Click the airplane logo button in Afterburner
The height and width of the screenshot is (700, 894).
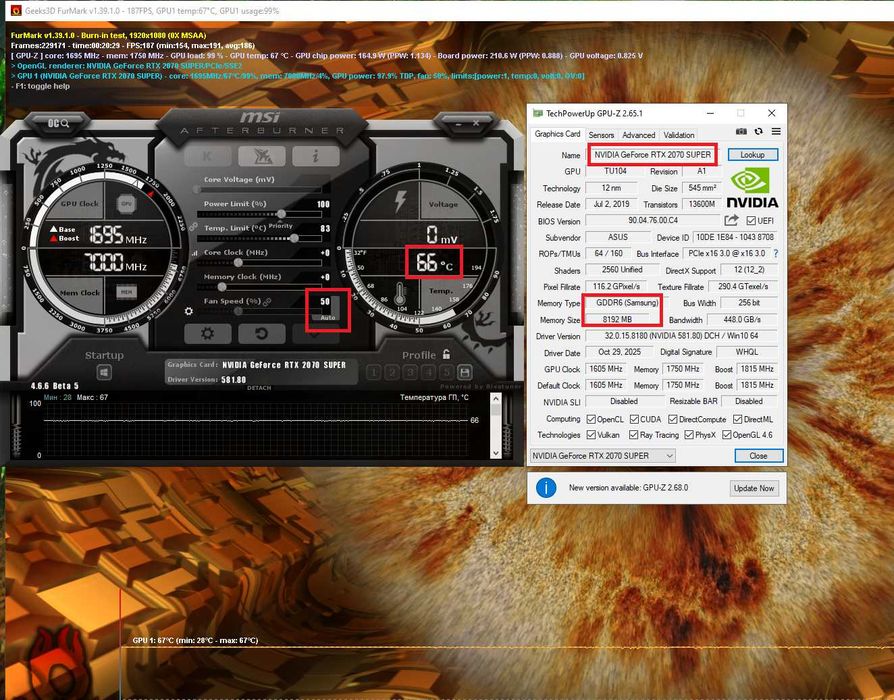(262, 155)
